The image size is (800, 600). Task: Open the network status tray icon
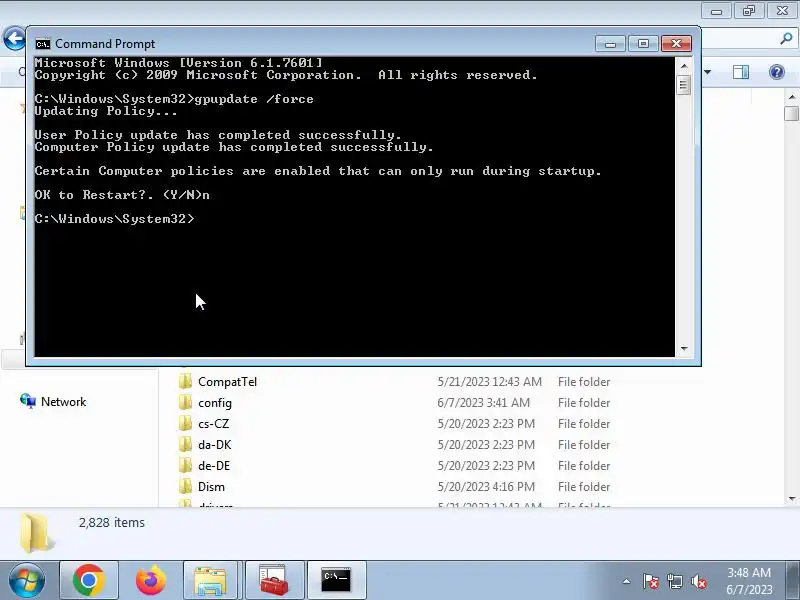pyautogui.click(x=674, y=581)
